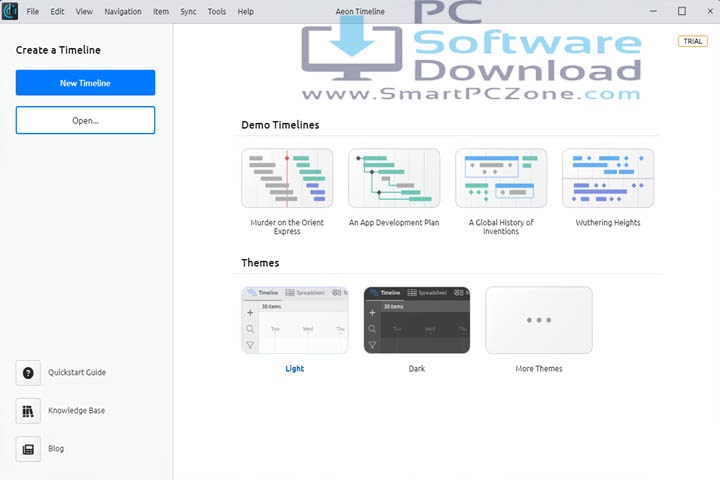Viewport: 720px width, 480px height.
Task: Click the Aeon Timeline app logo icon
Action: coord(10,11)
